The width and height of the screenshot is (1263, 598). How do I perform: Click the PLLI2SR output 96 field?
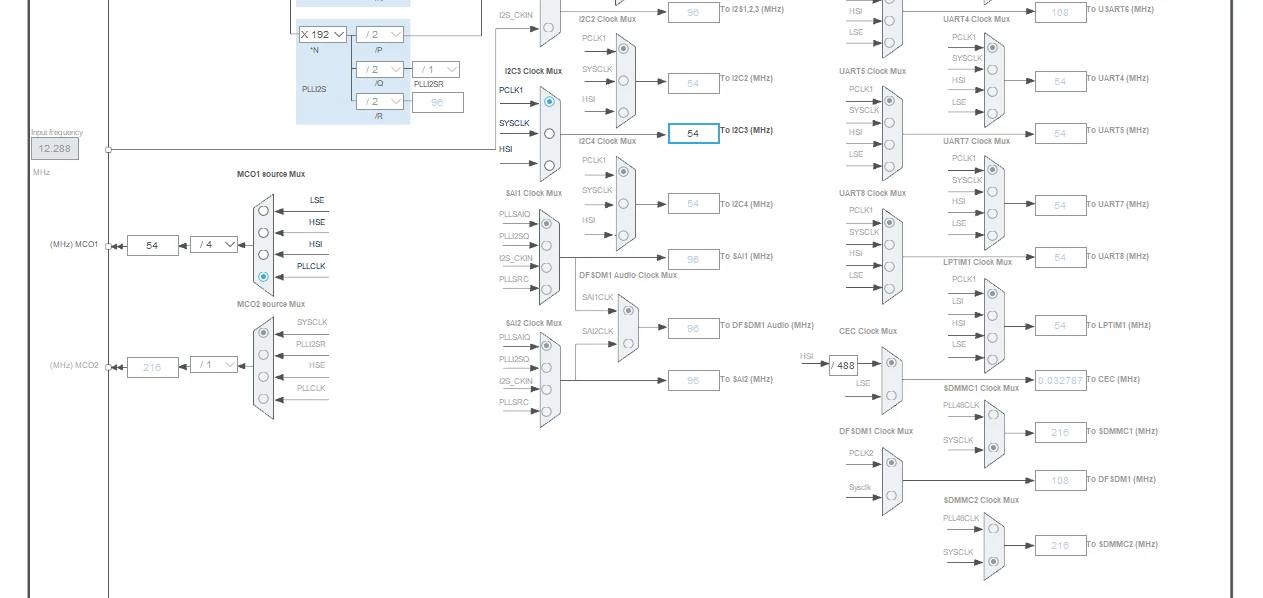(438, 102)
